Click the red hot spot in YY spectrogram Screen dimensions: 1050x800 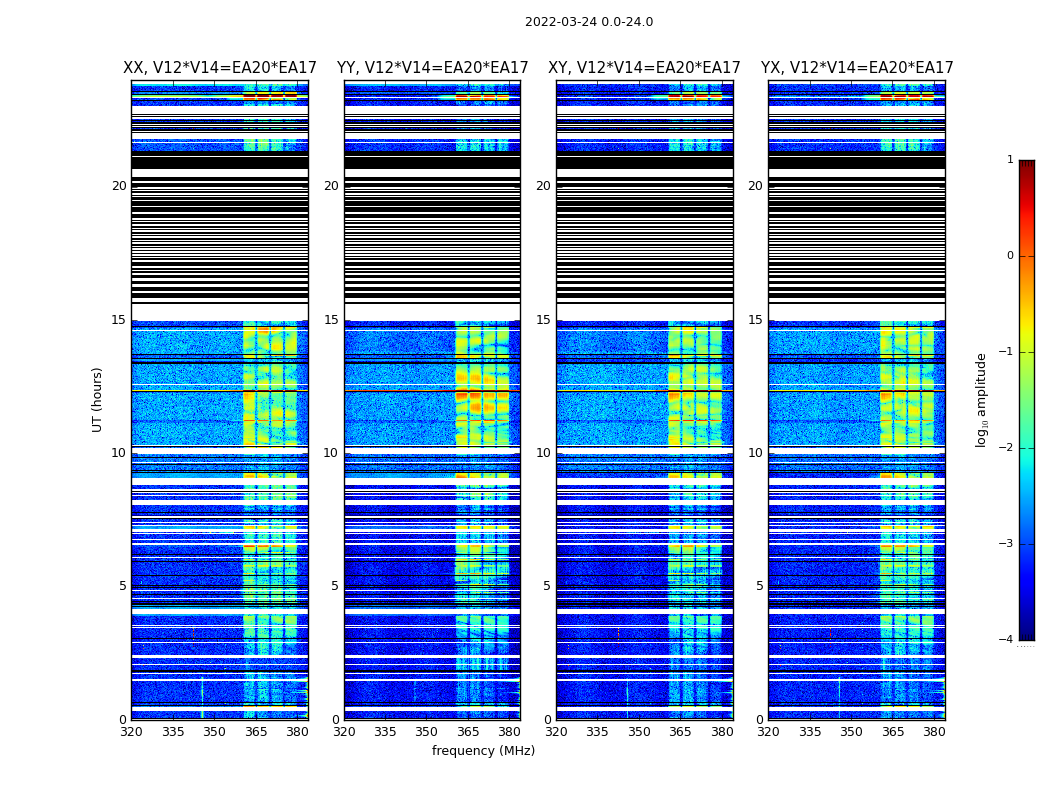pyautogui.click(x=462, y=395)
